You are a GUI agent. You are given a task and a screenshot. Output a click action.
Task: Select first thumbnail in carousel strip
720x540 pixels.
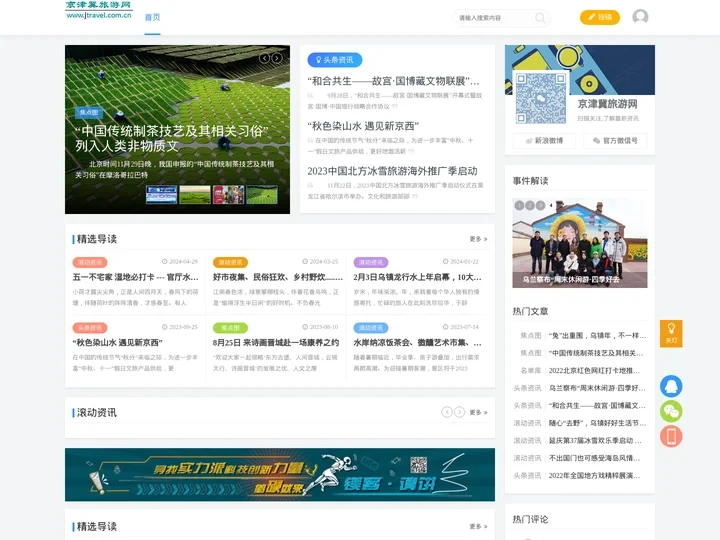[x=162, y=195]
